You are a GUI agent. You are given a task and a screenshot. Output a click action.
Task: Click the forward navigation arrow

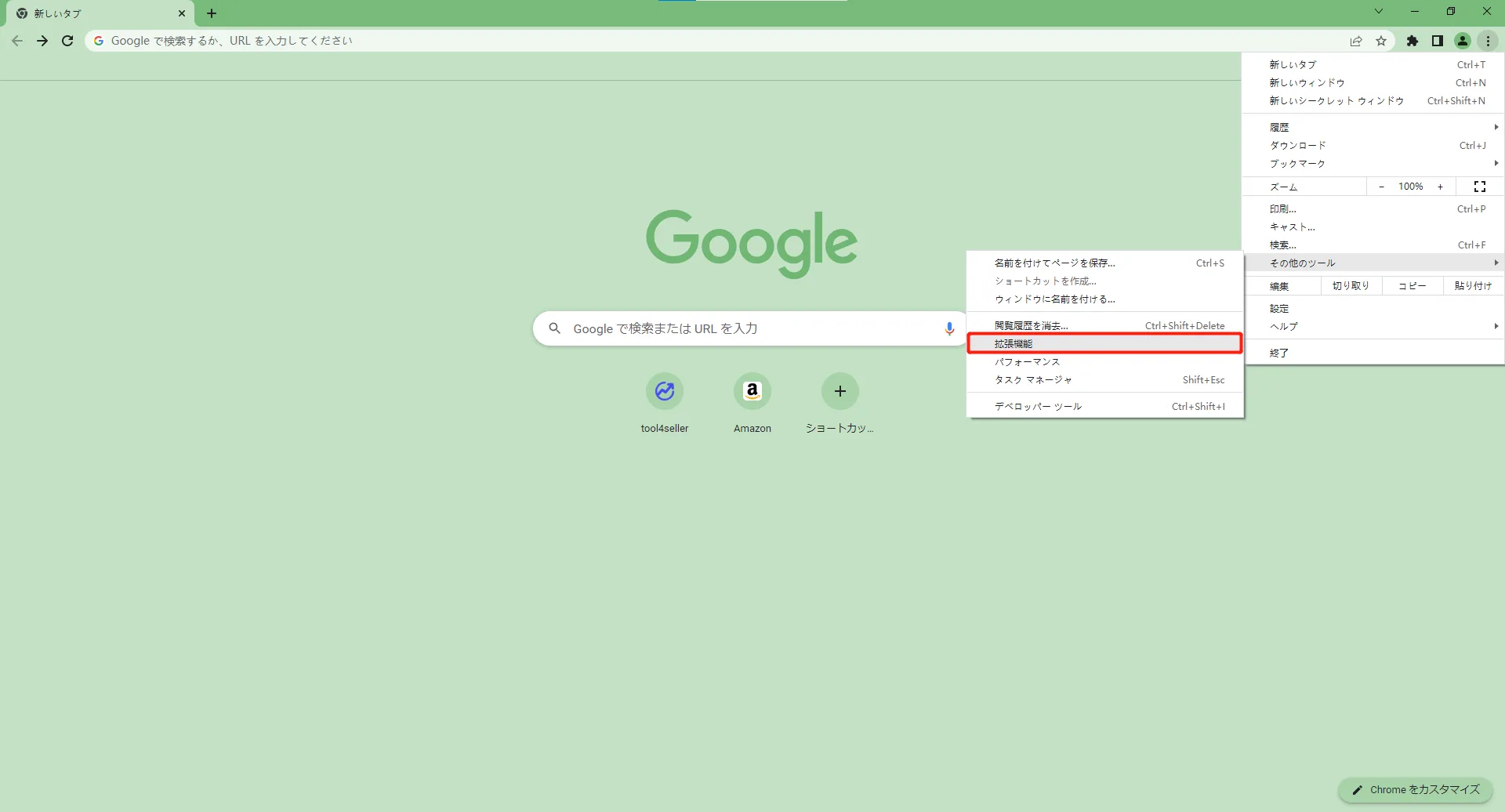pos(42,41)
